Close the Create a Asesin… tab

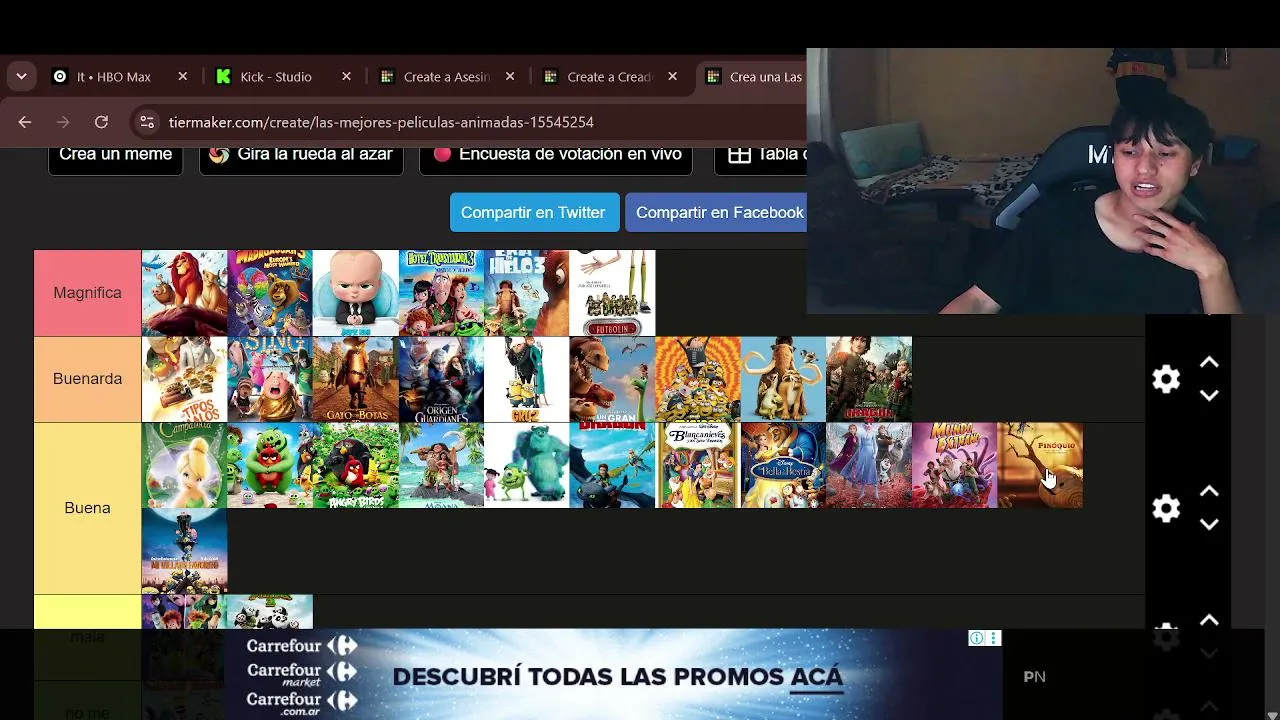pos(510,77)
